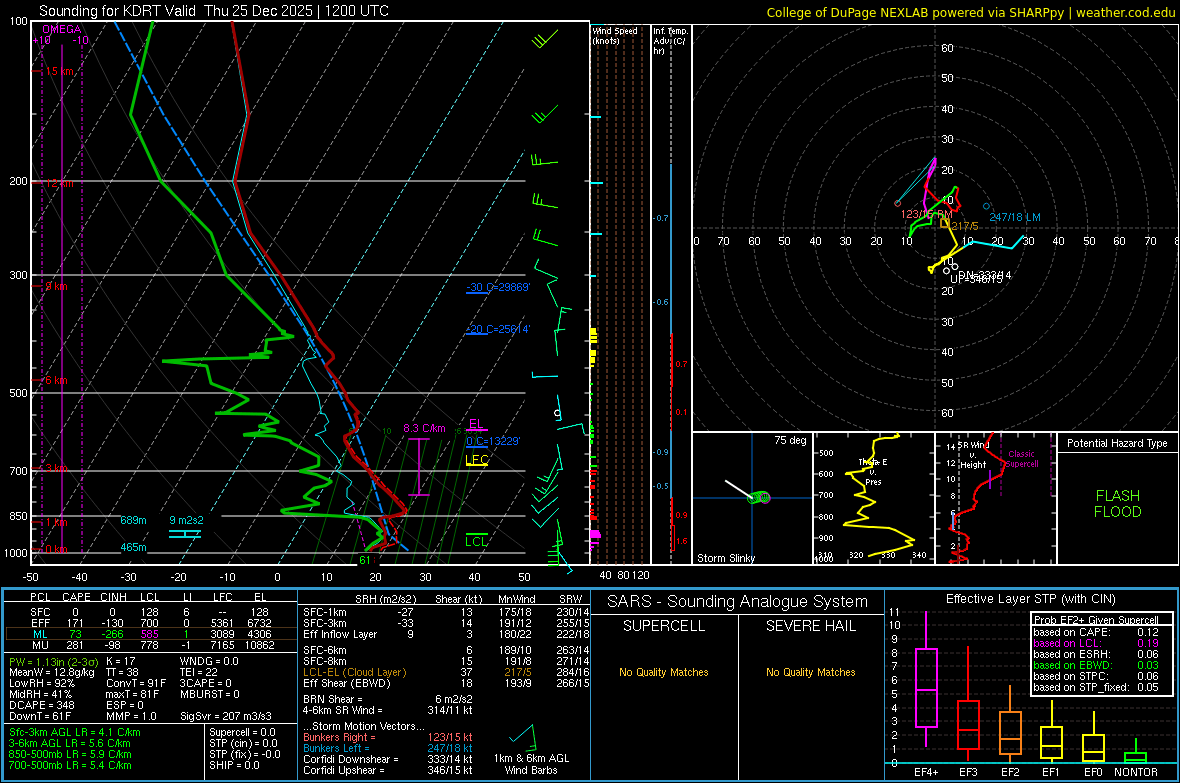
Task: Click the MeanW = 12.8g/kg value
Action: tap(51, 672)
